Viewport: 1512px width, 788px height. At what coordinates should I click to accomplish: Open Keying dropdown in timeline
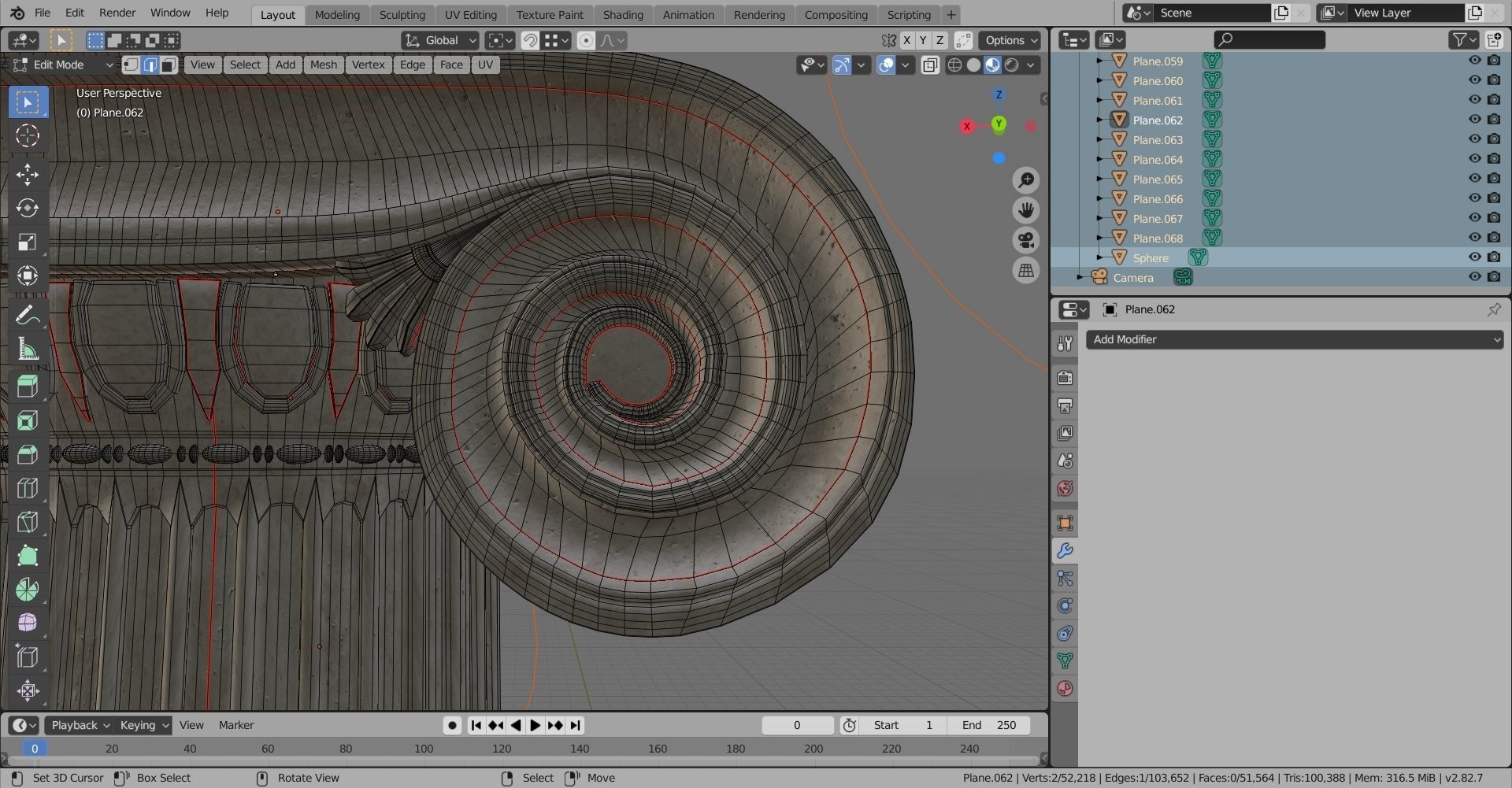143,725
